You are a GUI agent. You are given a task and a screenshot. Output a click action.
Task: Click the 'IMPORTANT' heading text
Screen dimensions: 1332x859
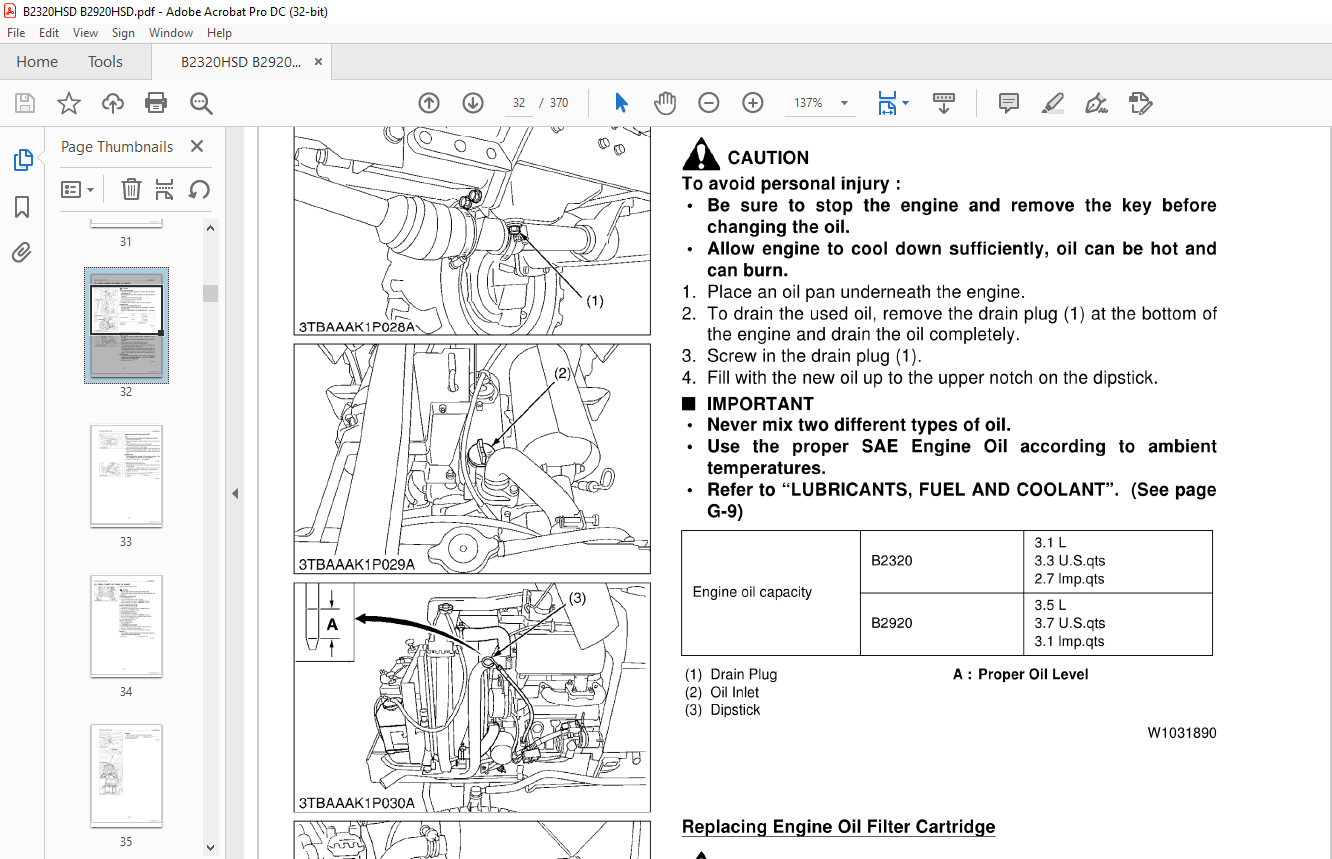point(760,404)
